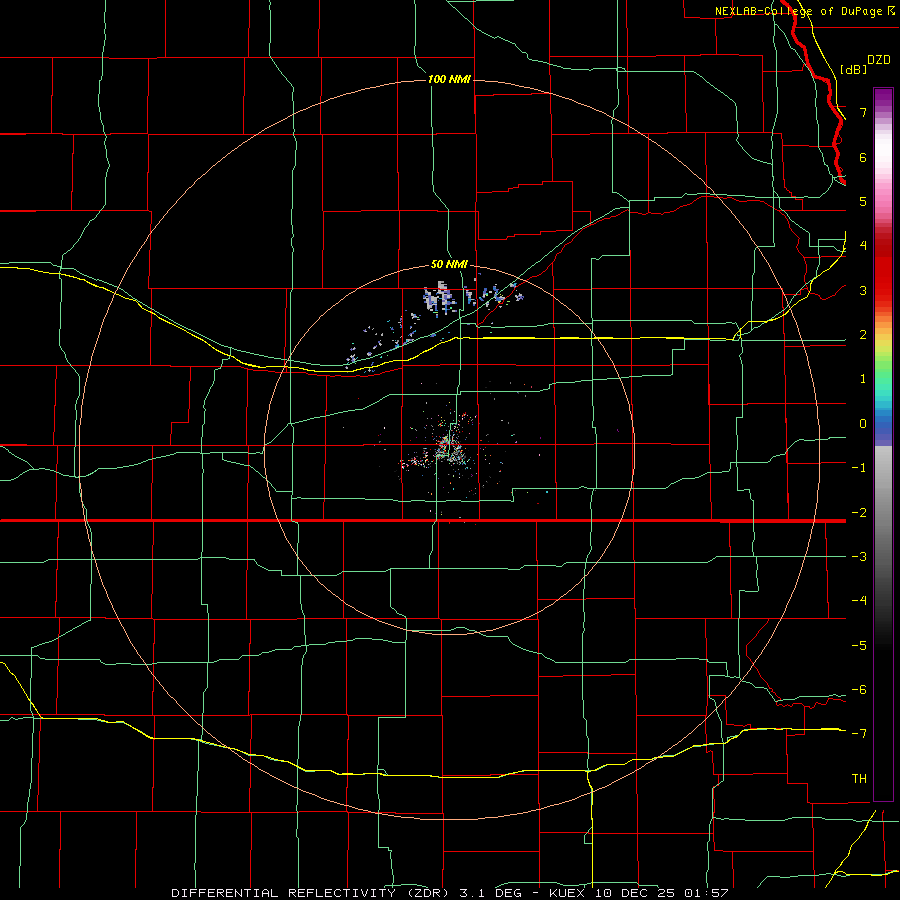Click the -6 value on the color scale
900x900 pixels.
[x=859, y=690]
